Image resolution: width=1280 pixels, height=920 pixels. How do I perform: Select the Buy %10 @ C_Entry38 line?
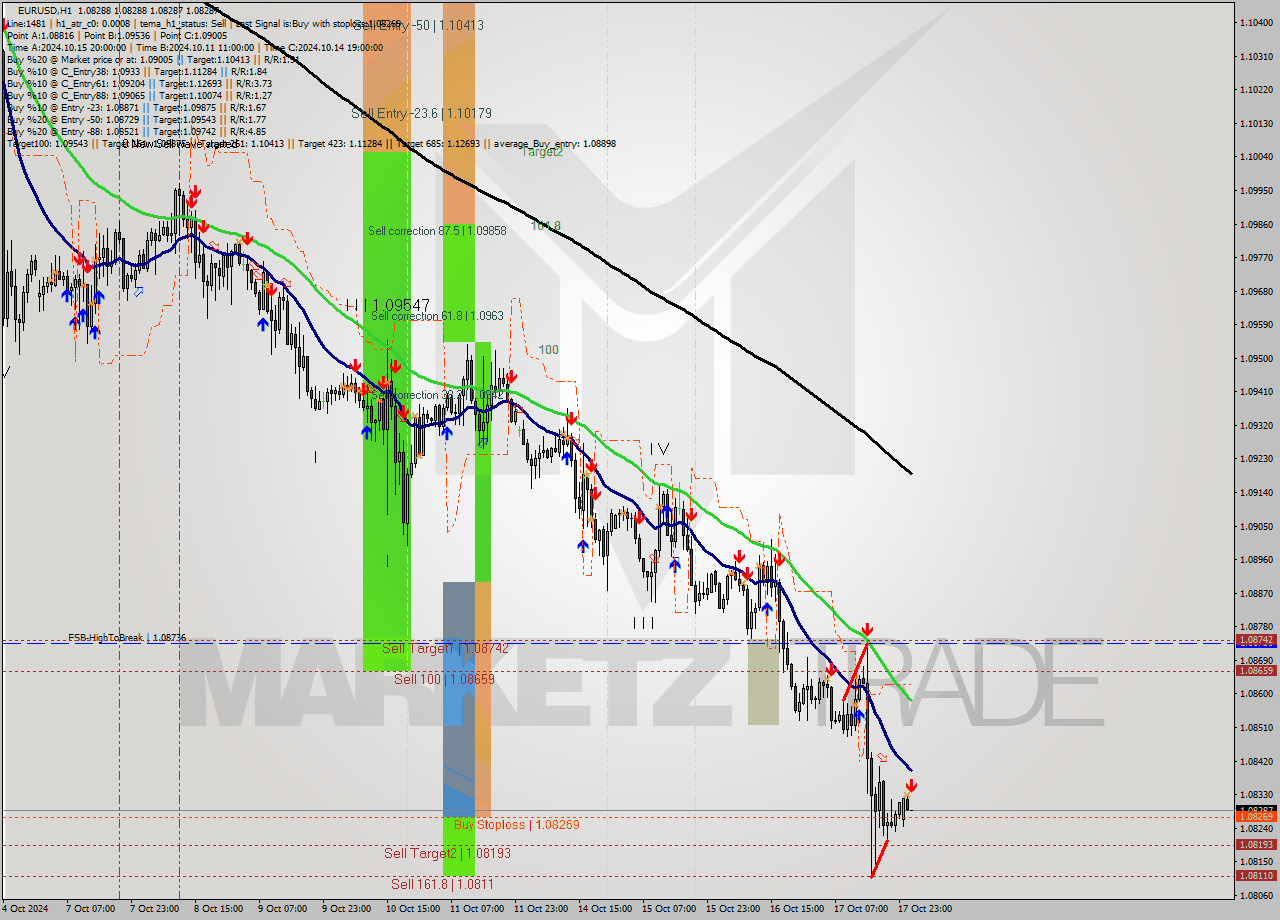pos(136,71)
